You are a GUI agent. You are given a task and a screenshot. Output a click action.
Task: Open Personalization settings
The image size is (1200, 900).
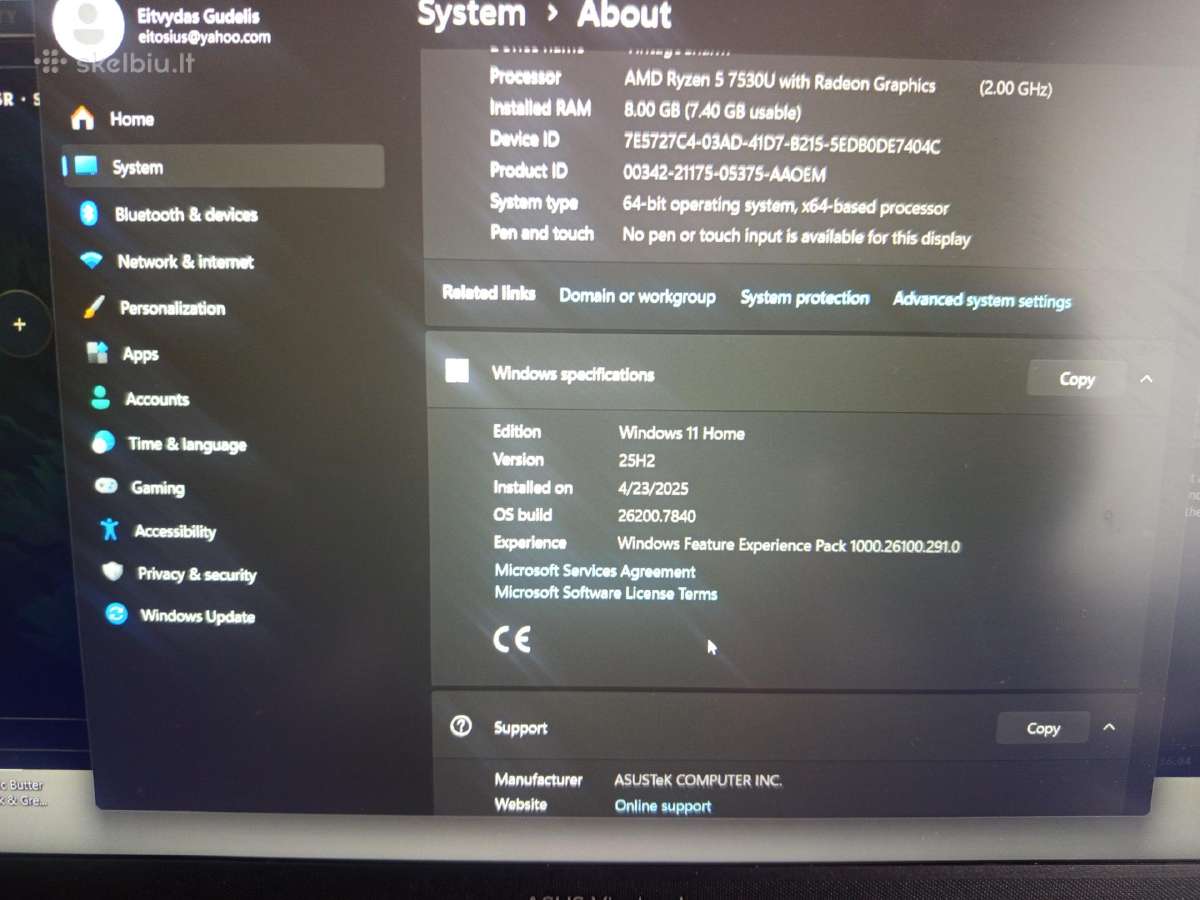click(172, 308)
